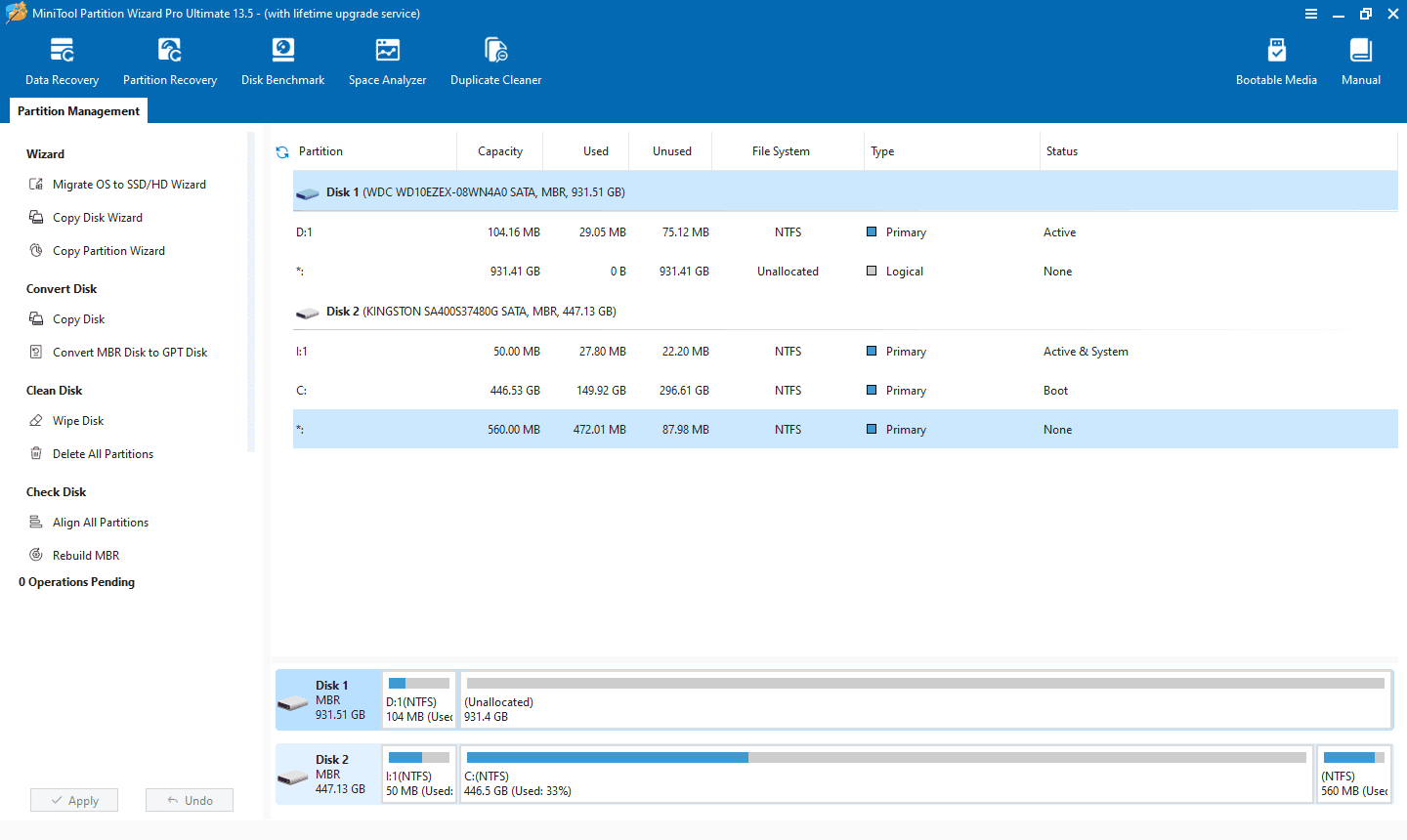This screenshot has width=1407, height=840.
Task: Select Delete All Partitions
Action: click(x=103, y=453)
